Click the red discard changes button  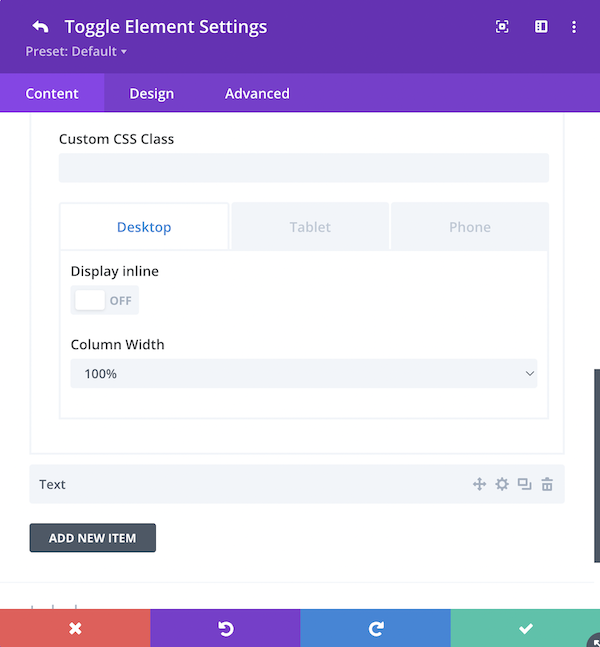pyautogui.click(x=75, y=628)
